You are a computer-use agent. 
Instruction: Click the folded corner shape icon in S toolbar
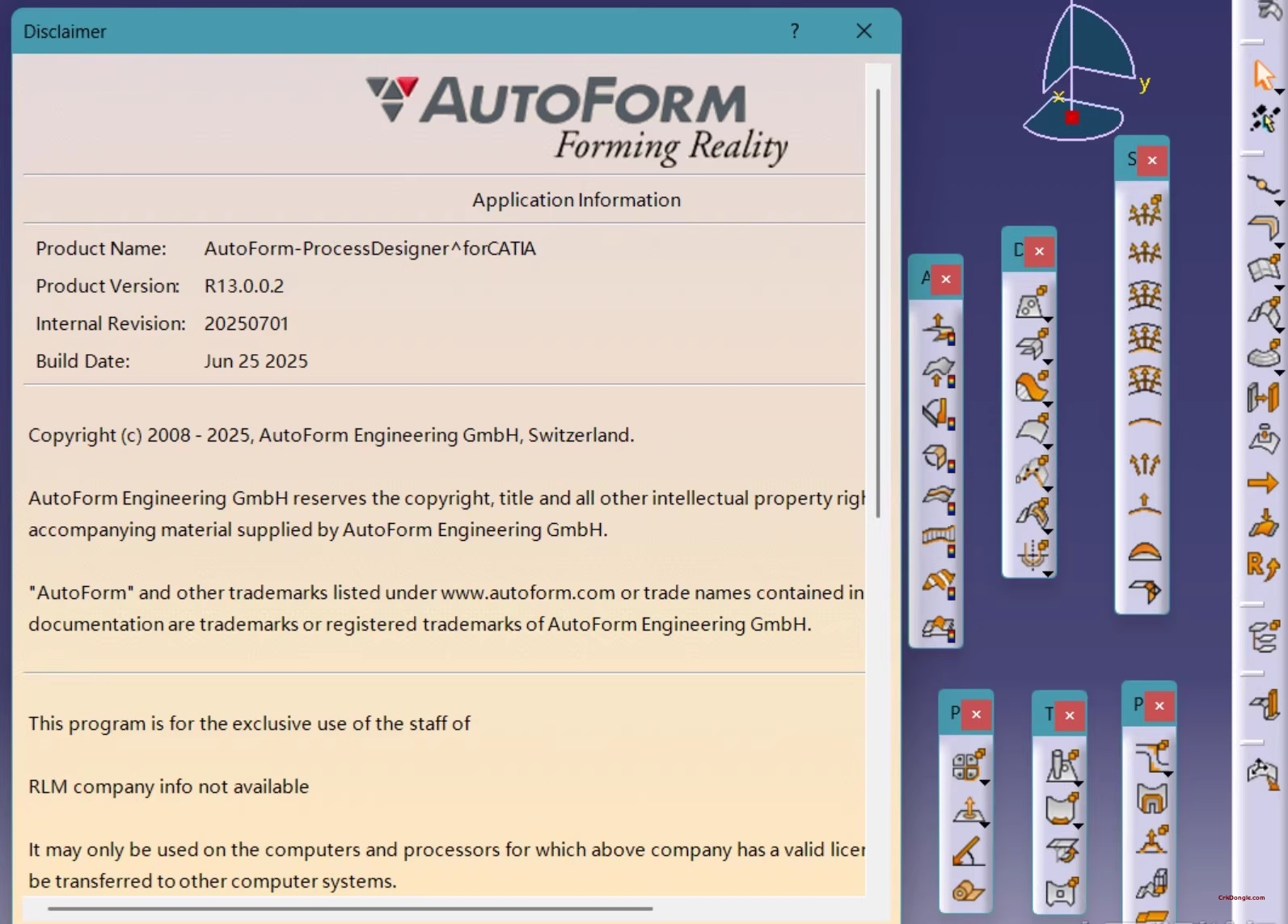(1145, 591)
